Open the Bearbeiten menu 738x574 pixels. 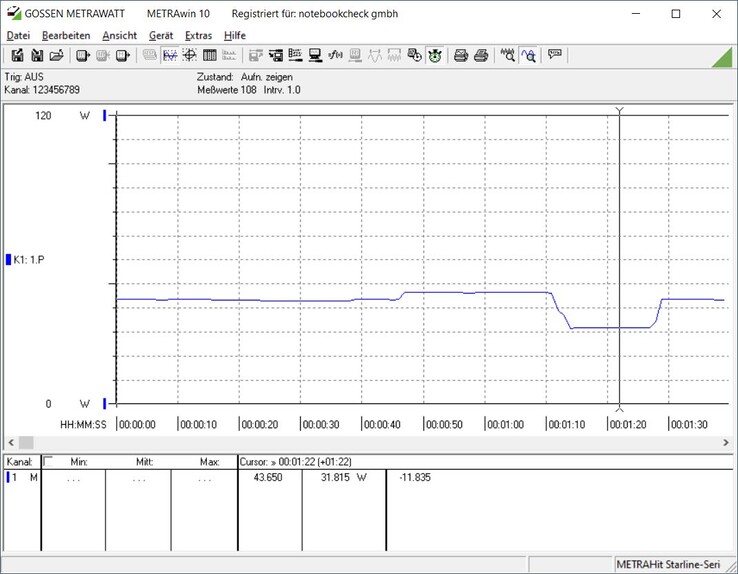tap(66, 36)
